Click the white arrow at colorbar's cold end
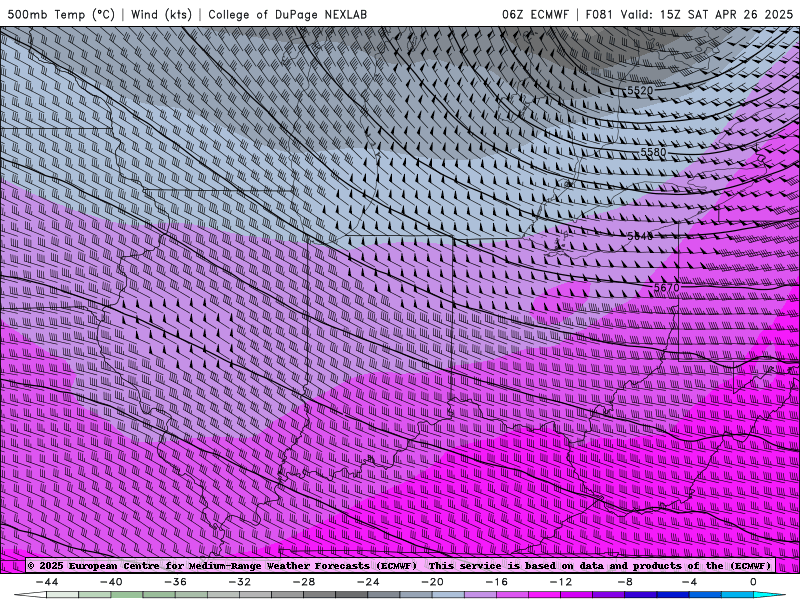Screen dimensions: 800x600 pyautogui.click(x=30, y=595)
